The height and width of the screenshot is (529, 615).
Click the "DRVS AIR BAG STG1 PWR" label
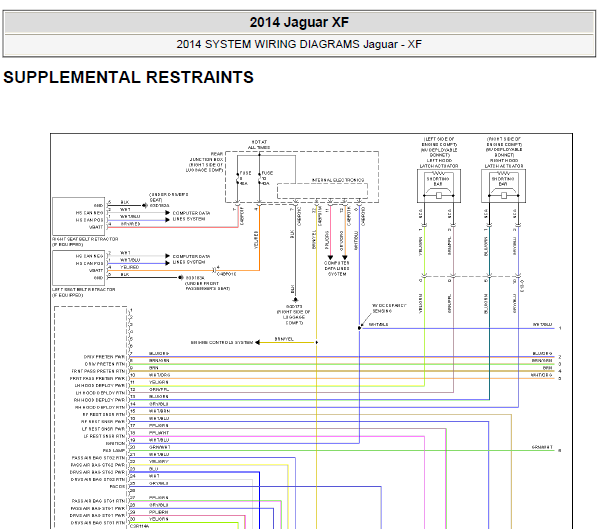tap(97, 516)
